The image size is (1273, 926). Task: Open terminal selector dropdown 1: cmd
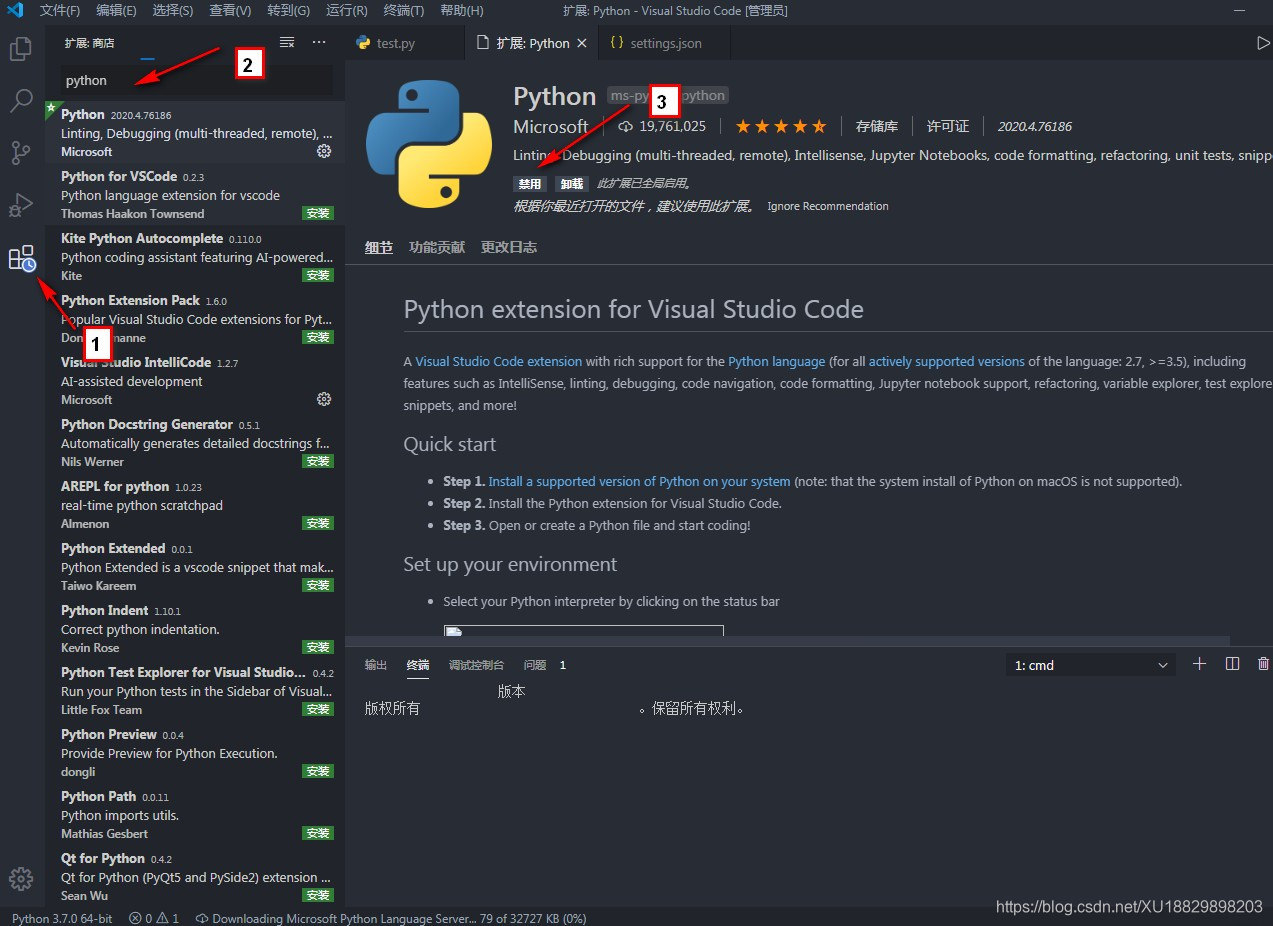[x=1091, y=665]
